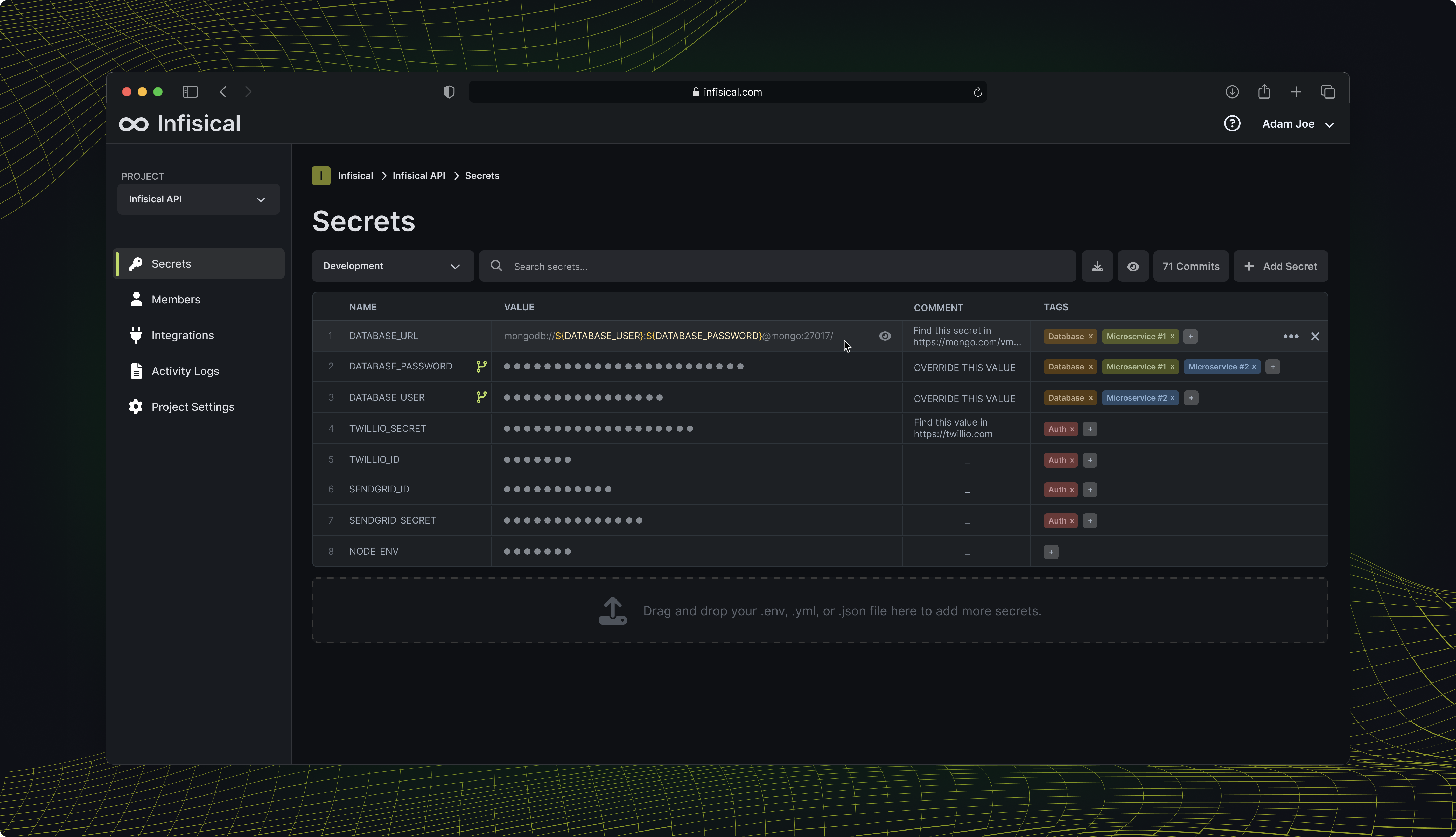Click the SENDGRID_ID secret name
Image resolution: width=1456 pixels, height=837 pixels.
tap(379, 489)
